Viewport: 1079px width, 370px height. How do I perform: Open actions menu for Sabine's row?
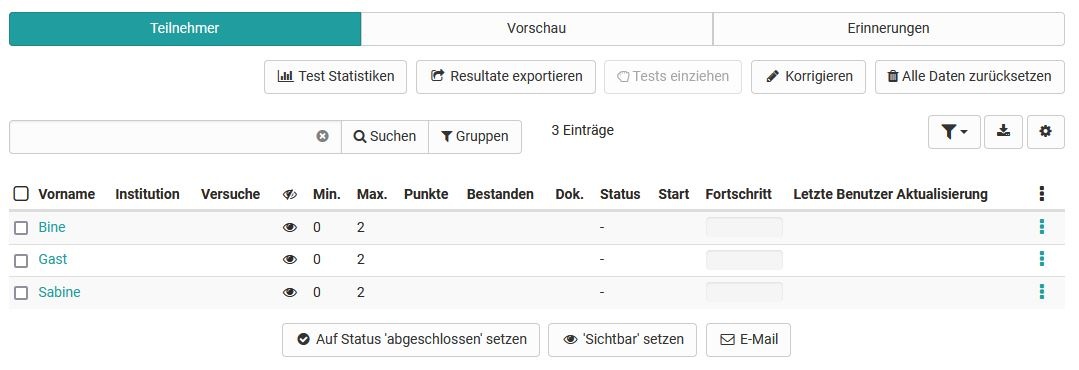click(1042, 292)
